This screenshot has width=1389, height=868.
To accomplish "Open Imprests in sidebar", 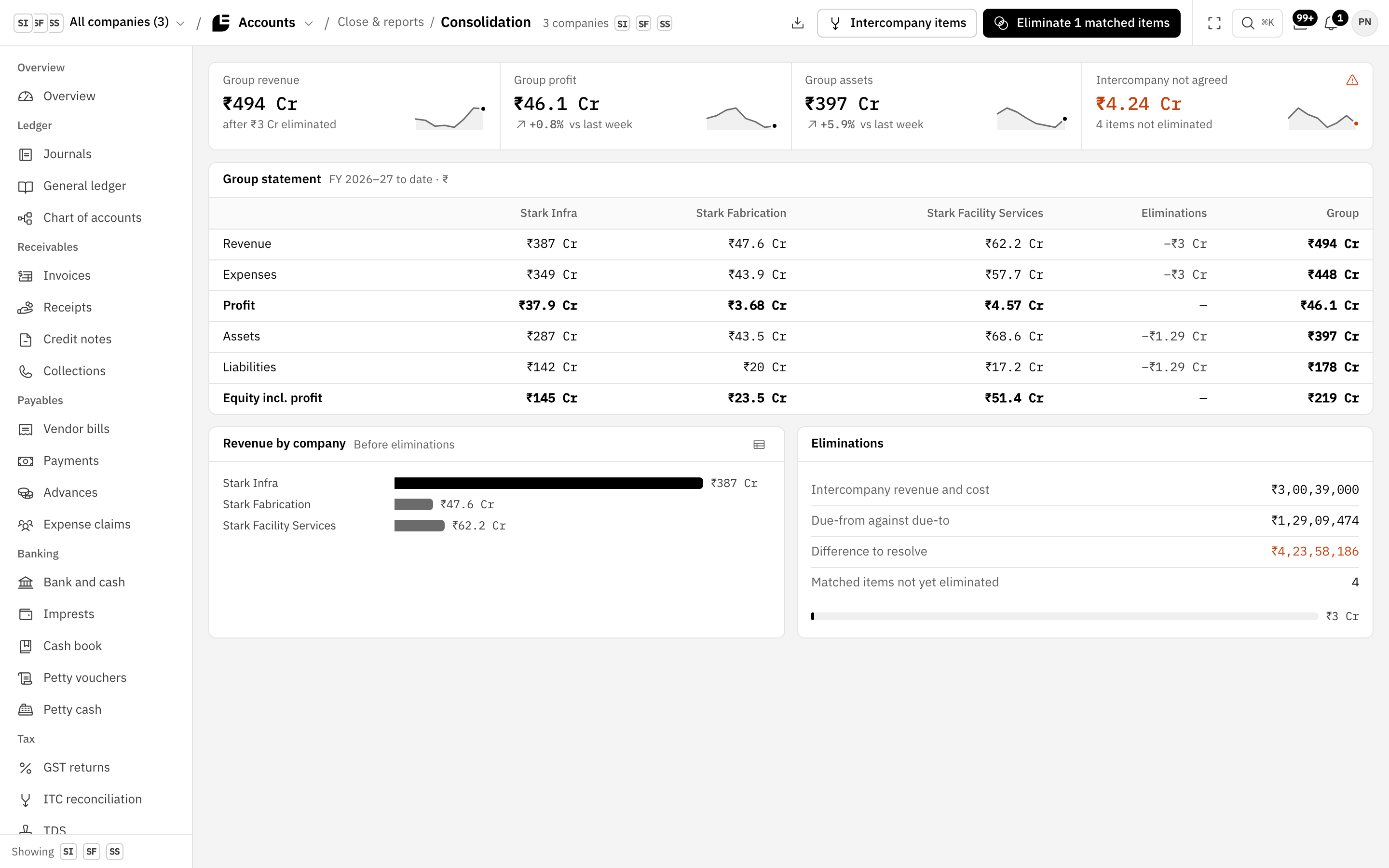I will point(96,614).
